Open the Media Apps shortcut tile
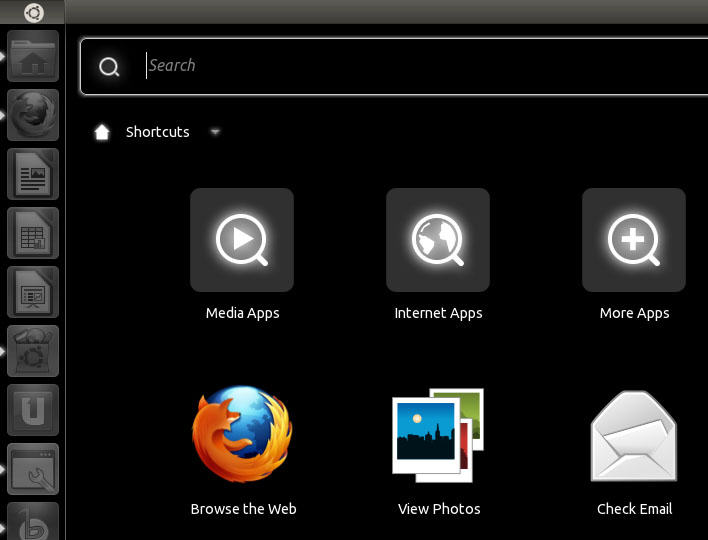This screenshot has height=540, width=708. (242, 240)
